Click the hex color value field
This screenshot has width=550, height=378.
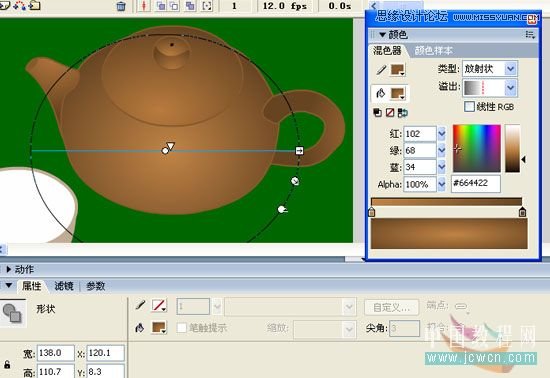tap(476, 183)
